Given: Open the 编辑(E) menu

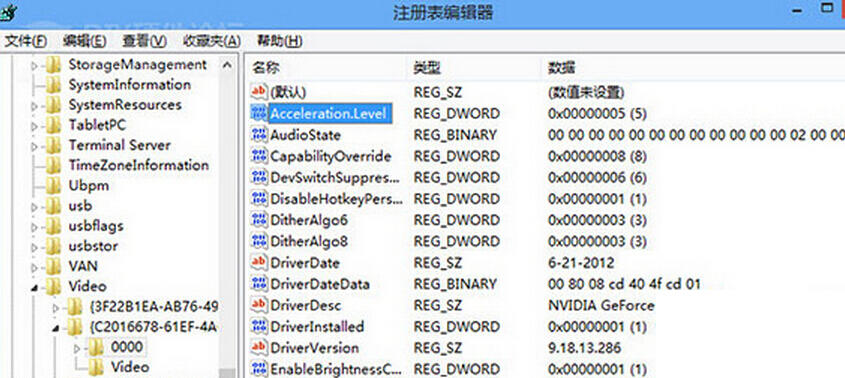Looking at the screenshot, I should tap(85, 41).
